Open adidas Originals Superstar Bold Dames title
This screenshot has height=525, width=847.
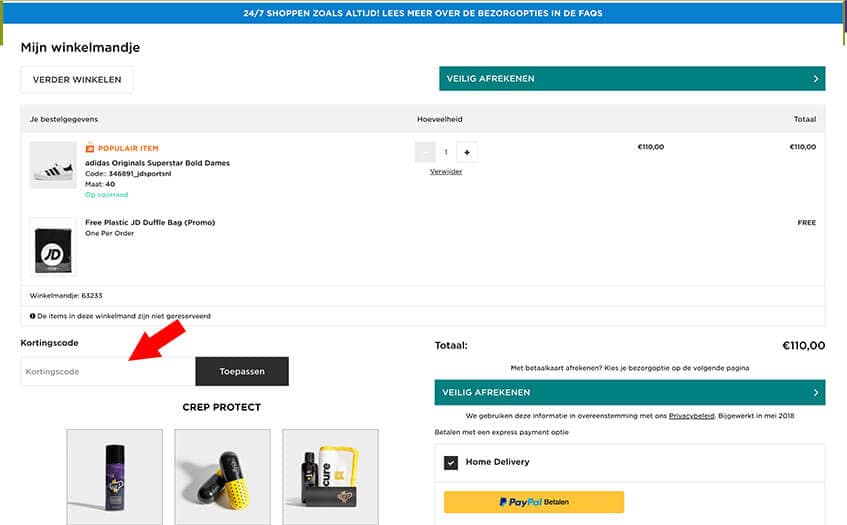click(x=157, y=163)
